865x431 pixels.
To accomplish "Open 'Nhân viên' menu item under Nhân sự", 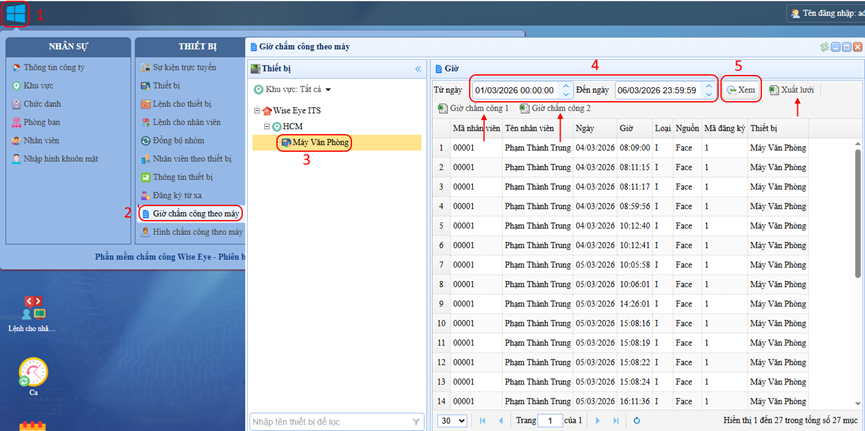I will [42, 140].
